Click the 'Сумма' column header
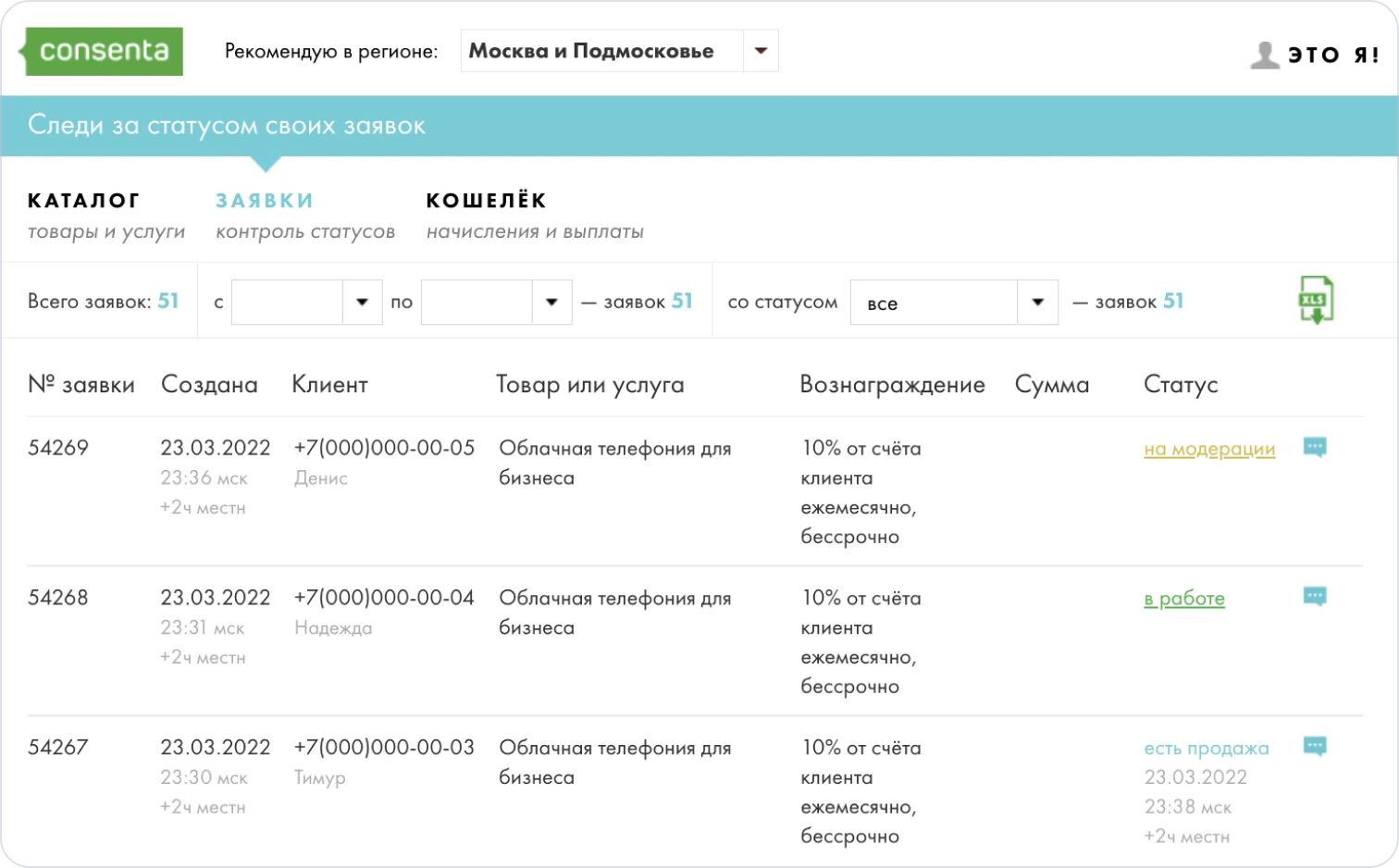The height and width of the screenshot is (868, 1399). [1052, 384]
